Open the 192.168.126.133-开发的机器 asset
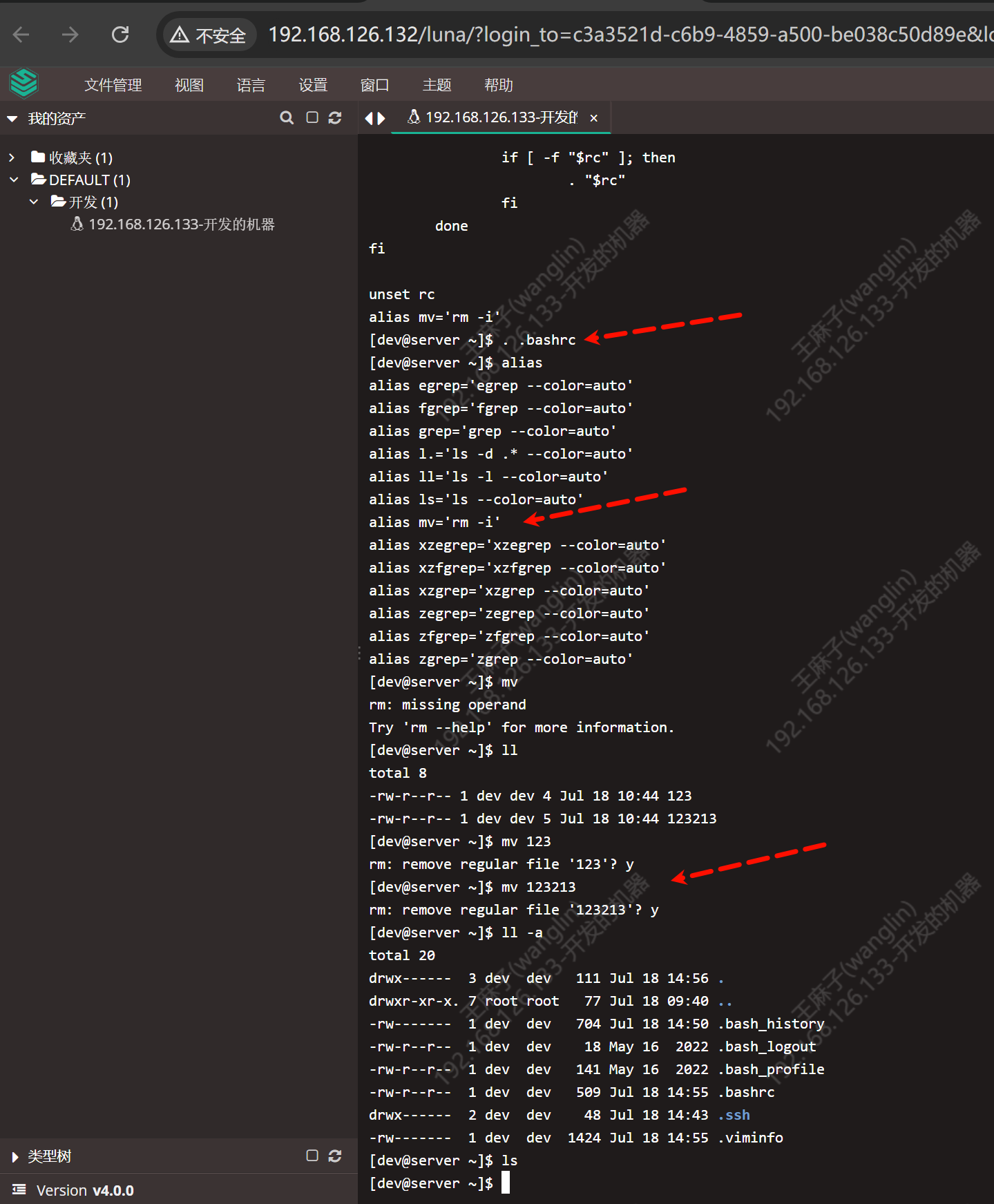 [181, 224]
